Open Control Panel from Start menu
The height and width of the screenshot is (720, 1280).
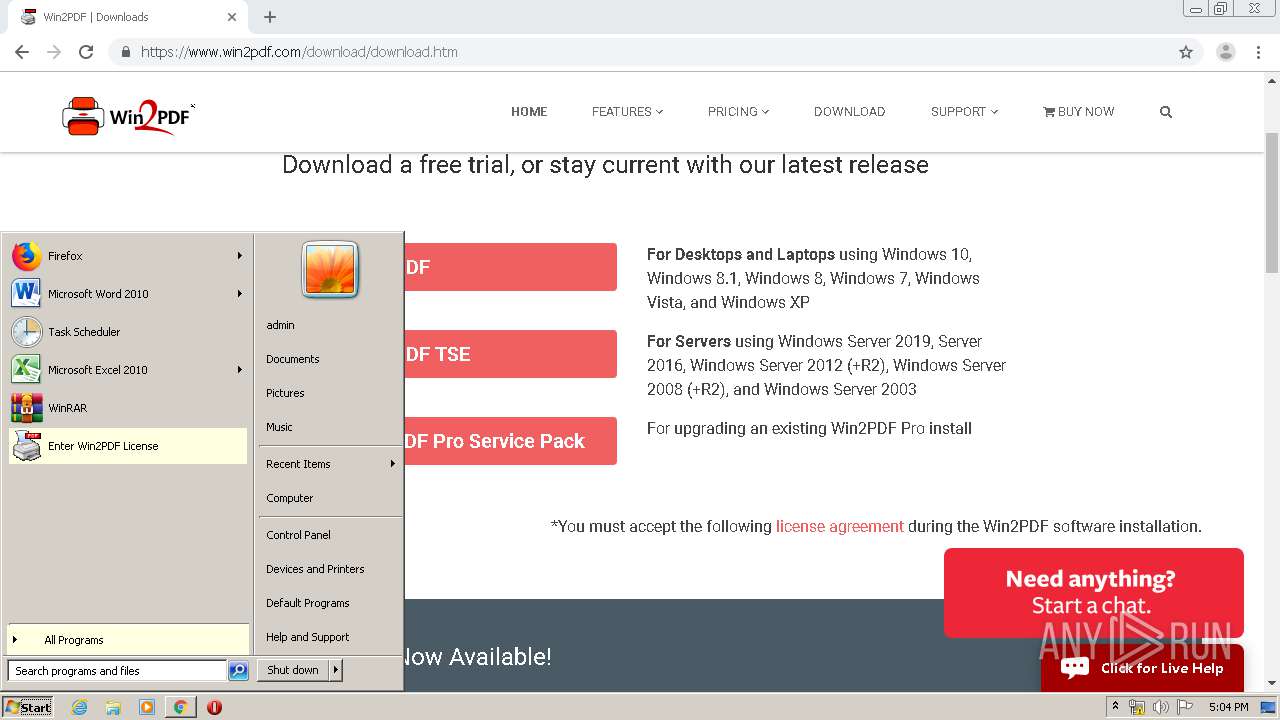pos(330,535)
